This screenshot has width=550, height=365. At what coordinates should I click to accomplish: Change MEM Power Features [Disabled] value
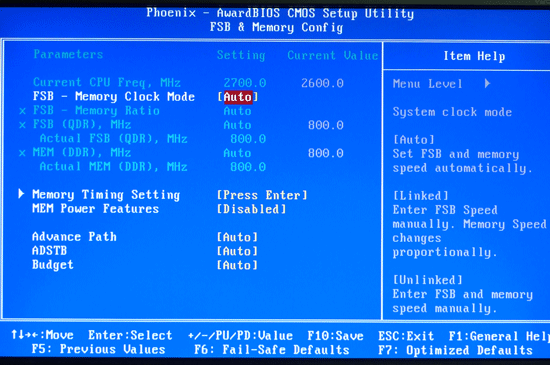coord(251,209)
